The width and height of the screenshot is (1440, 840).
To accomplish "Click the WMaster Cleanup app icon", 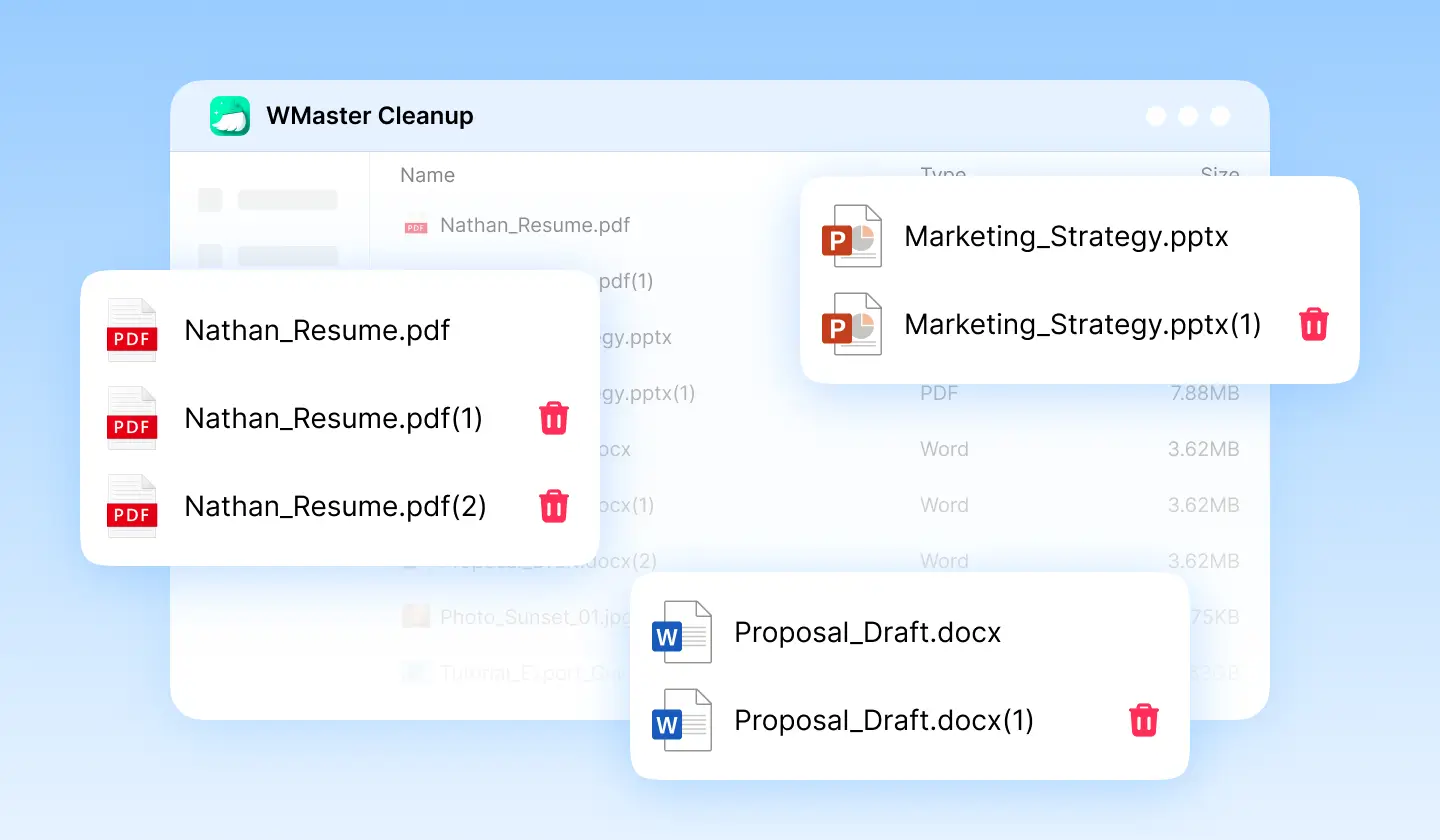I will click(229, 115).
